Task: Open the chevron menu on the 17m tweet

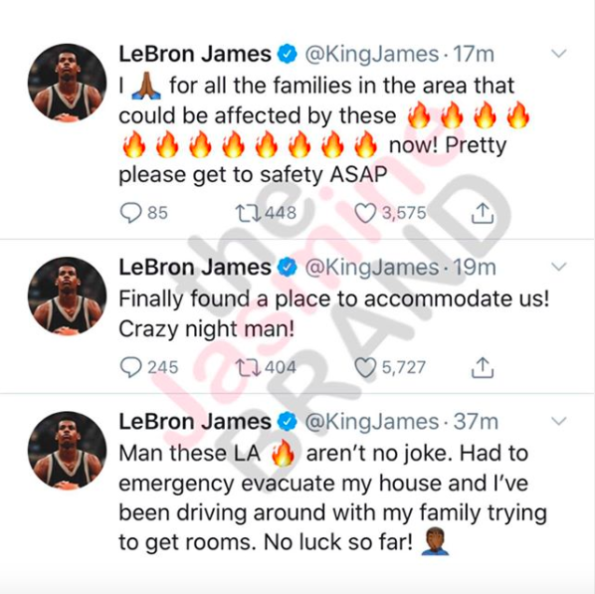Action: pyautogui.click(x=559, y=54)
